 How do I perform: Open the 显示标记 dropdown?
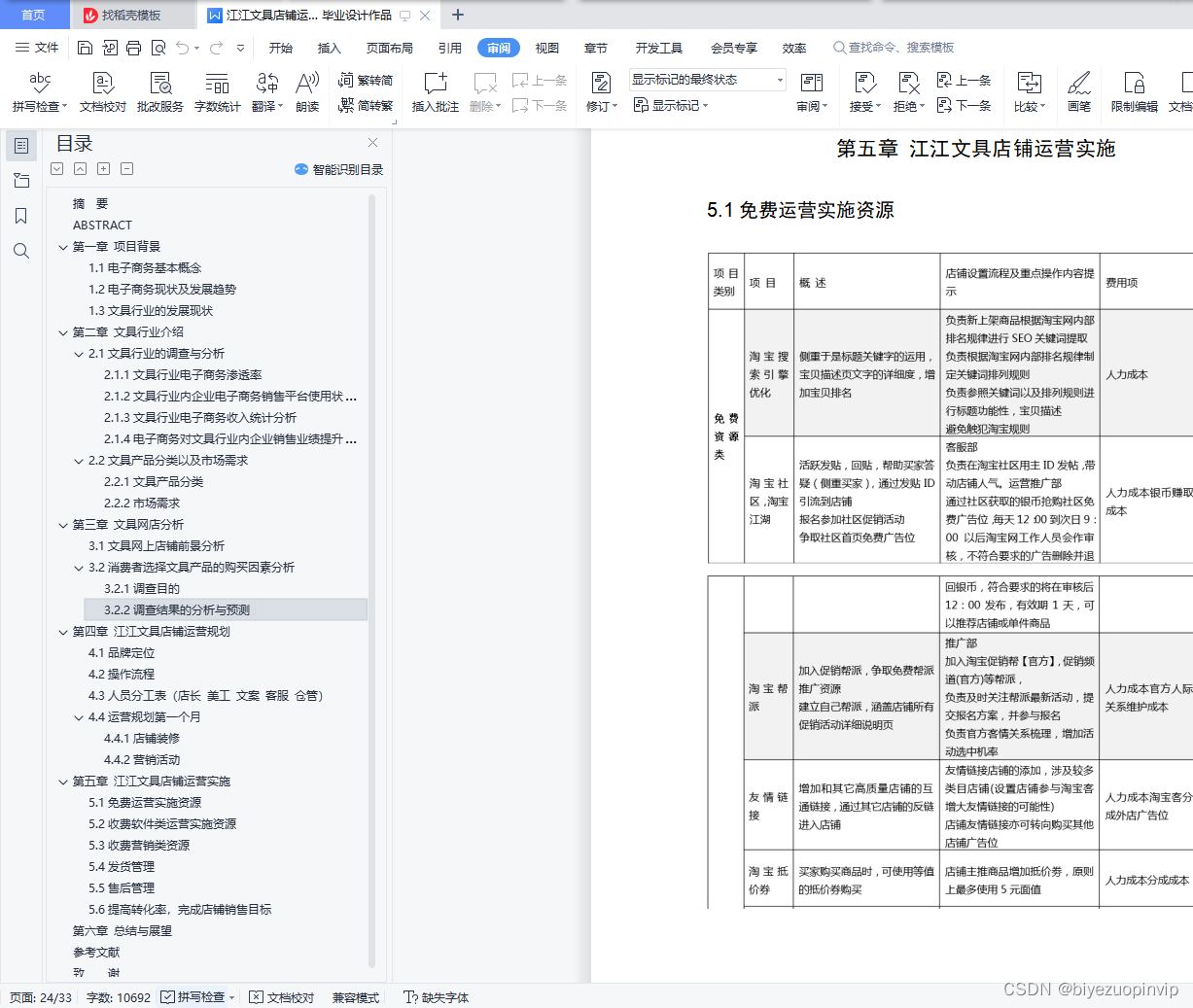671,105
